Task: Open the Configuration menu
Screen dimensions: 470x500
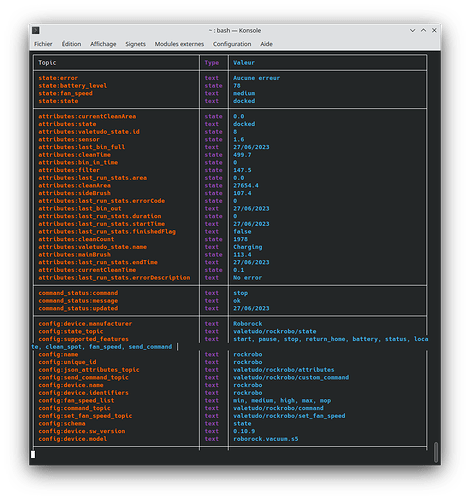Action: point(232,44)
